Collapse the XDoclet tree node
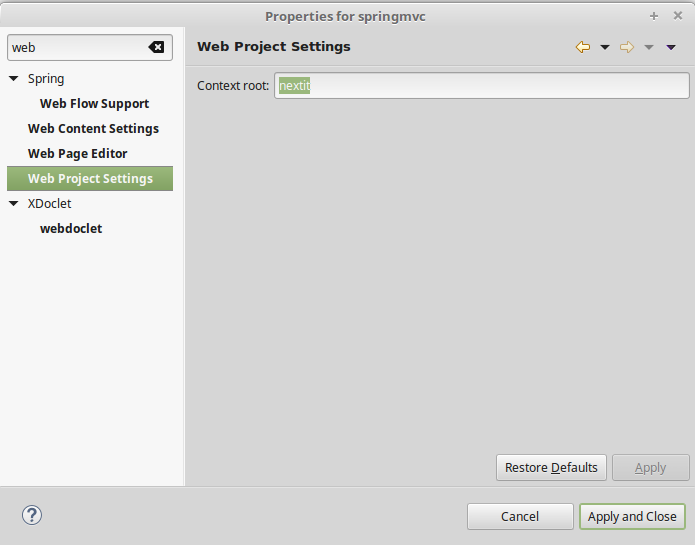The width and height of the screenshot is (695, 545). 14,203
